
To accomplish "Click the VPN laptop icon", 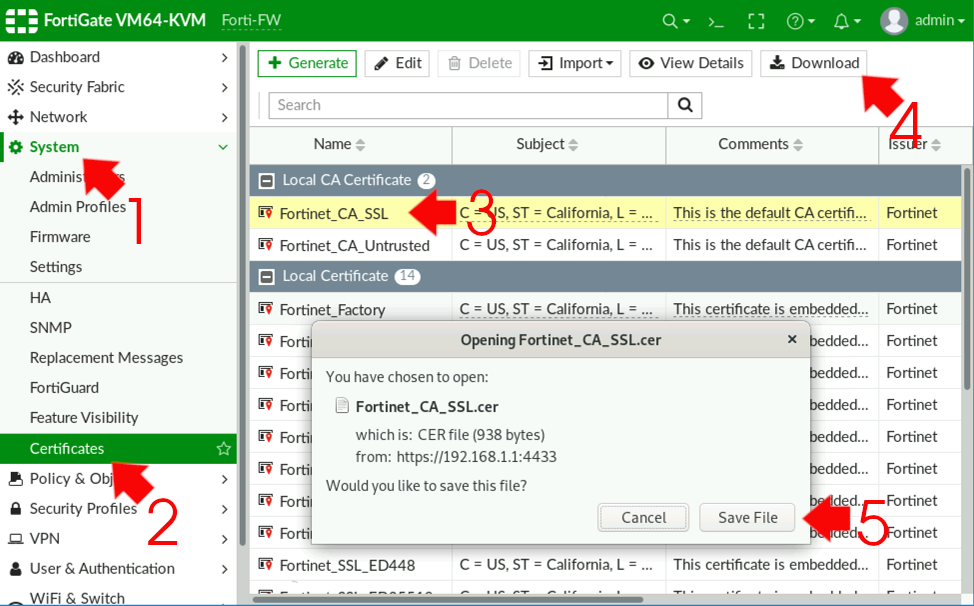I will click(16, 538).
